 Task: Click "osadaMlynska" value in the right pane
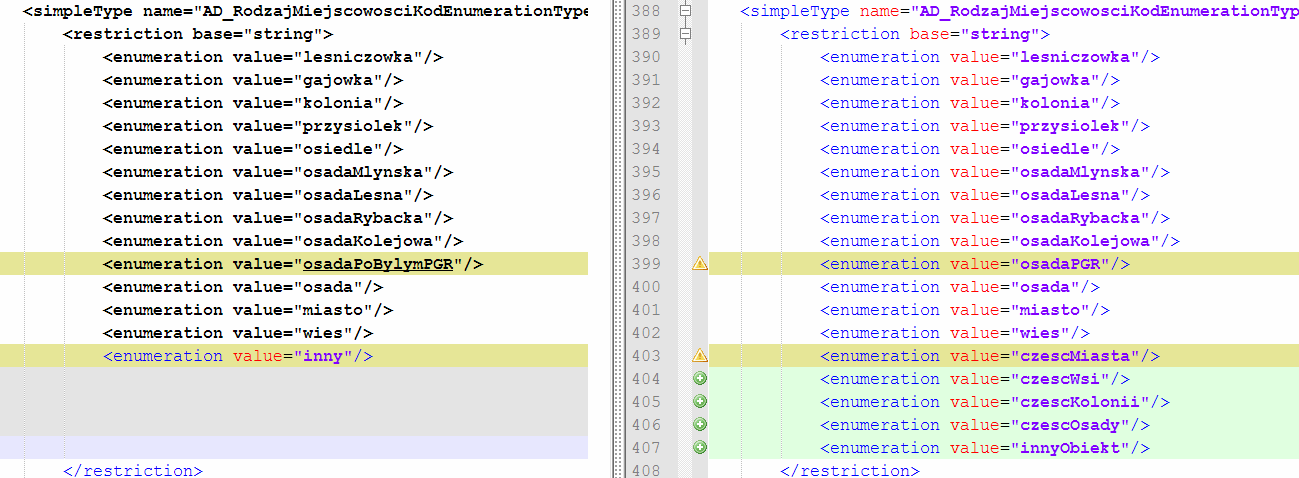1079,172
